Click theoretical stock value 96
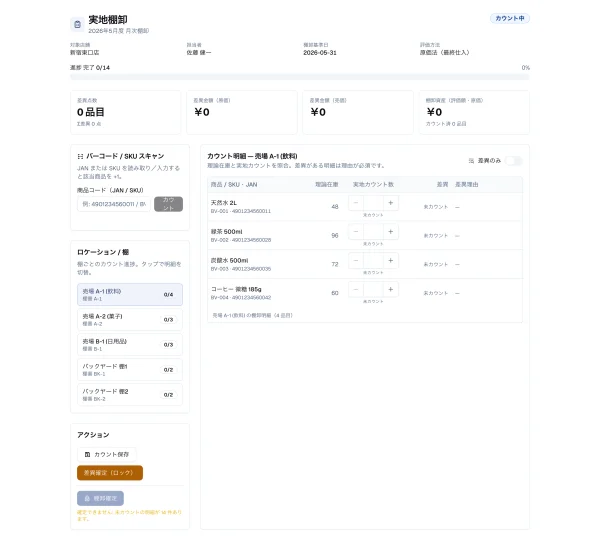Screen dimensions: 600x543 tap(335, 236)
